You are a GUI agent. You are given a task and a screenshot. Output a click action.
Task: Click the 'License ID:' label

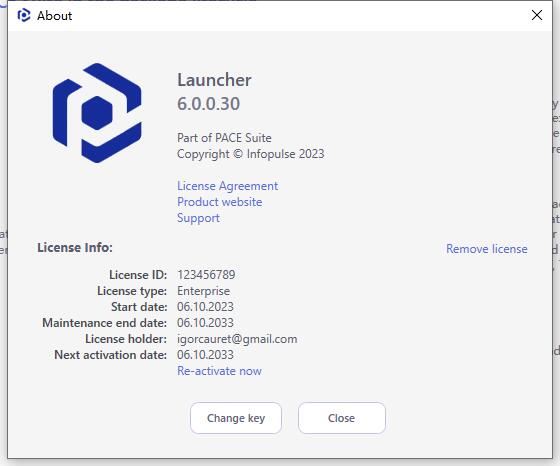(x=138, y=275)
